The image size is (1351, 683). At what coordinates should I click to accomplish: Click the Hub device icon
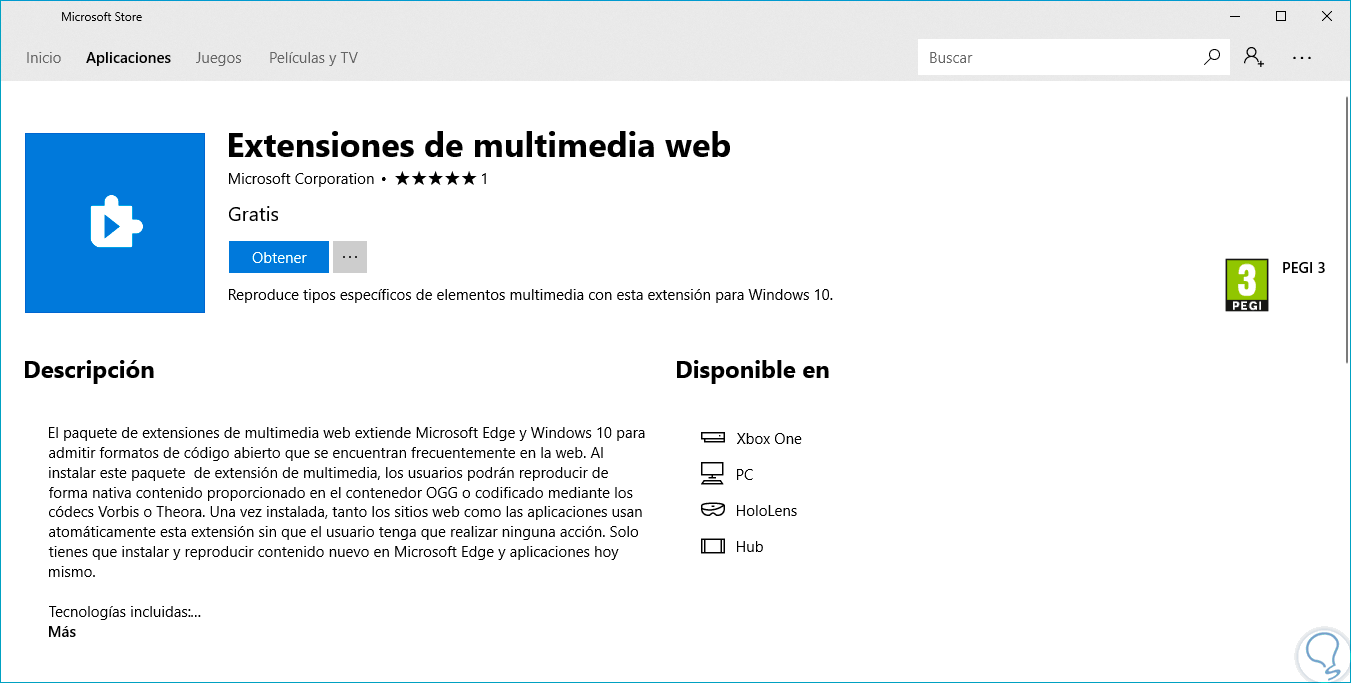click(x=712, y=546)
